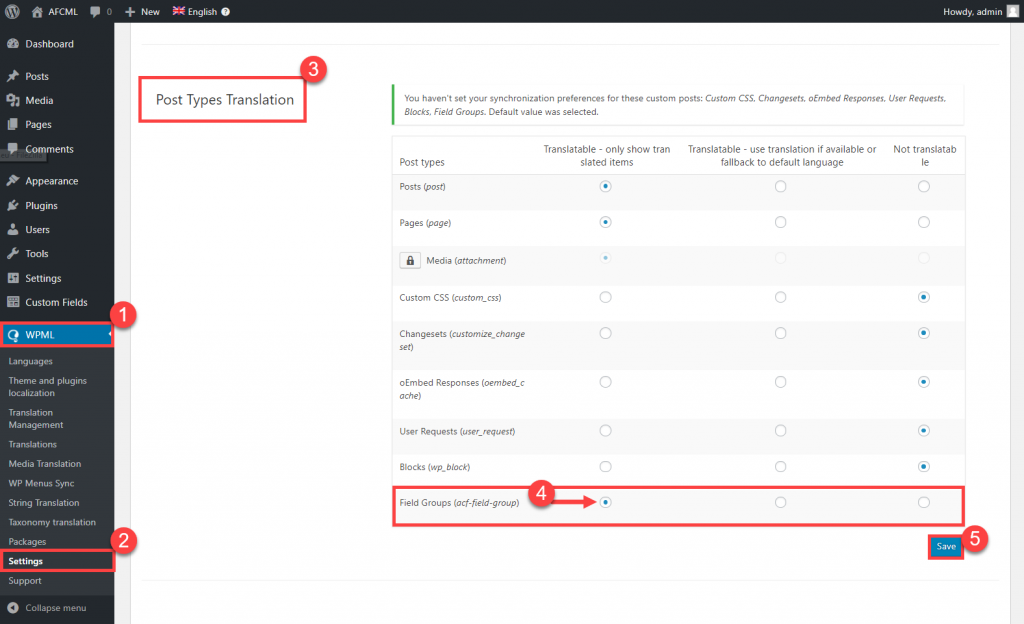The width and height of the screenshot is (1024, 624).
Task: Open Taxonomy translation submenu item
Action: click(x=52, y=522)
